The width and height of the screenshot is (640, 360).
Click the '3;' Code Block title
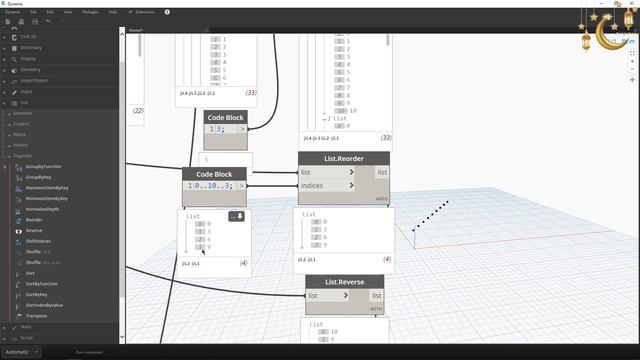click(x=225, y=117)
